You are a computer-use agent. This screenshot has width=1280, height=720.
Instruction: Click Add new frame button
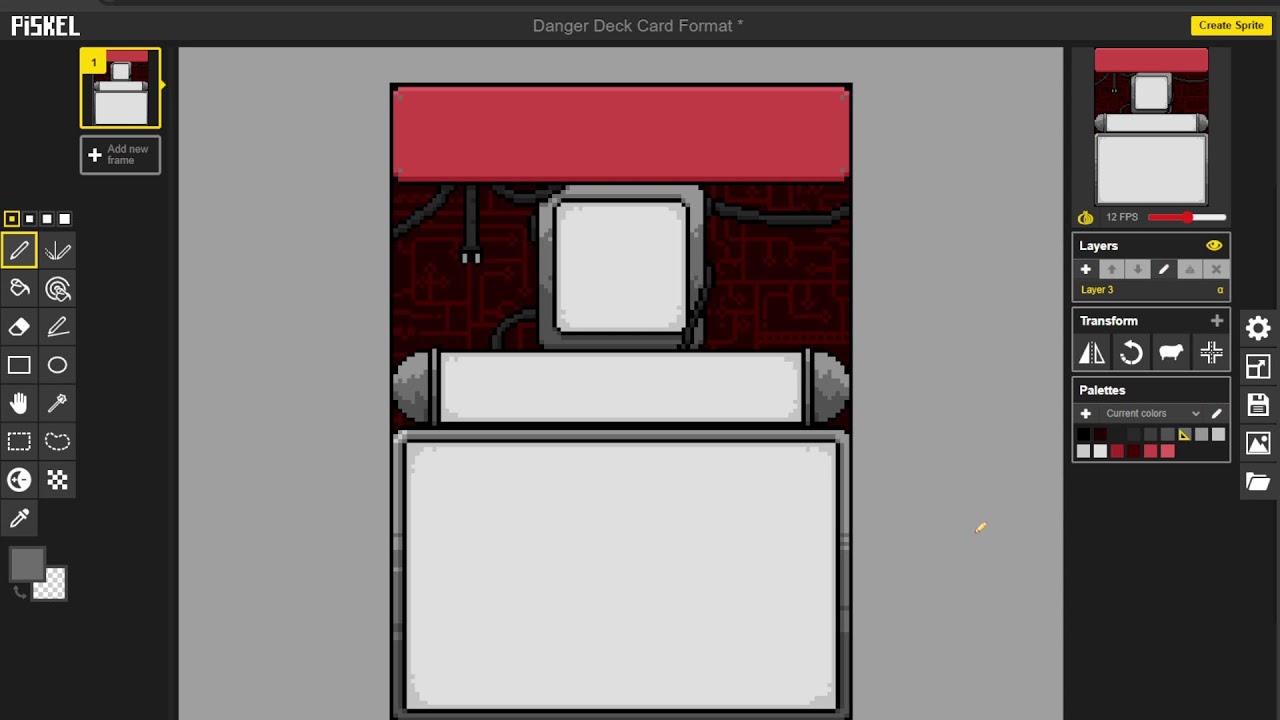(x=120, y=155)
